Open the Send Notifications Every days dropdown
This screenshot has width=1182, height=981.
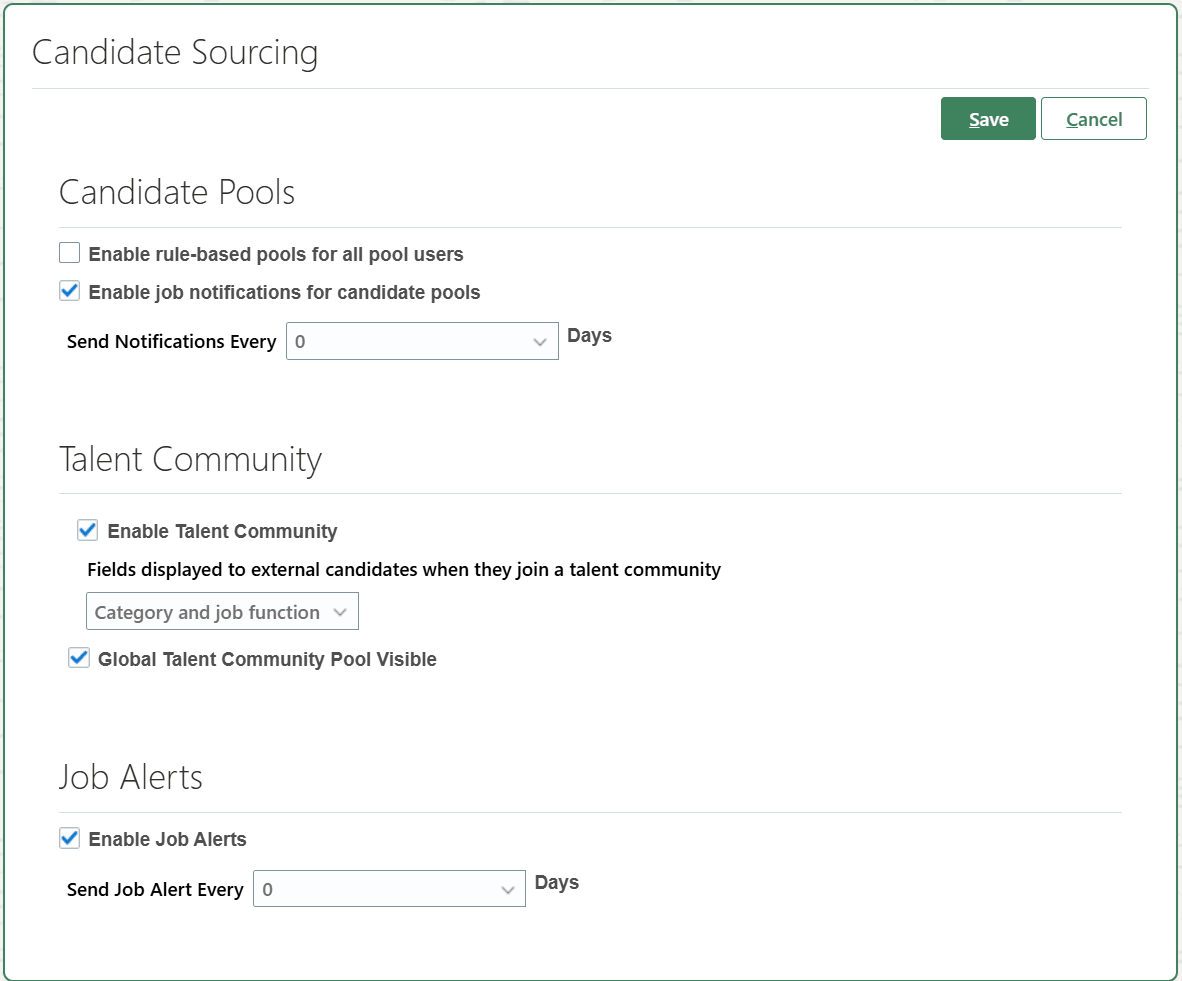[422, 341]
